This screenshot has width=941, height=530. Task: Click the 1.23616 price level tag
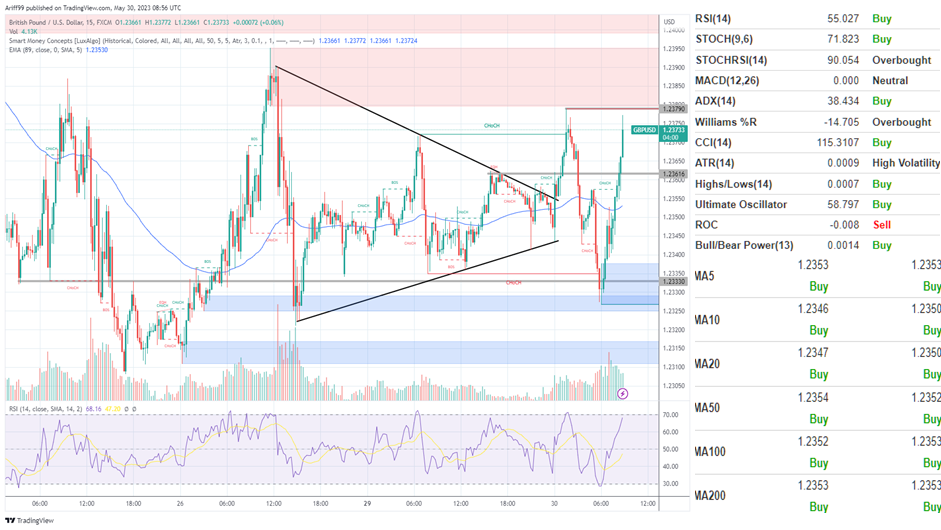tap(673, 174)
